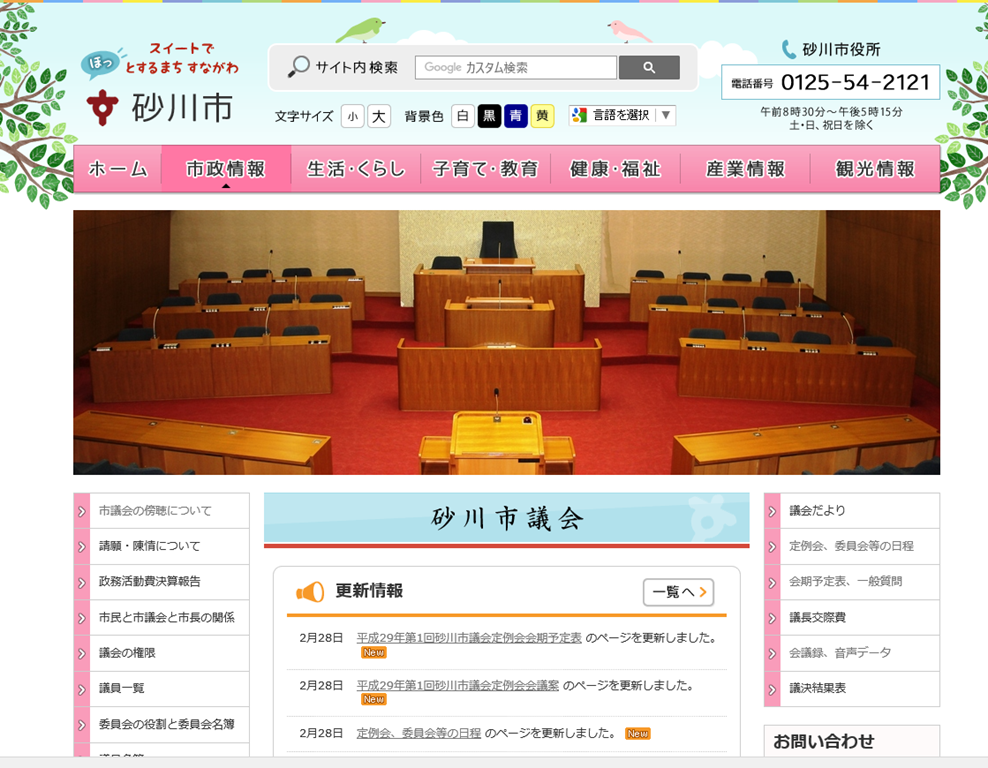Expand the 一覧へ update list button
988x768 pixels.
[678, 592]
